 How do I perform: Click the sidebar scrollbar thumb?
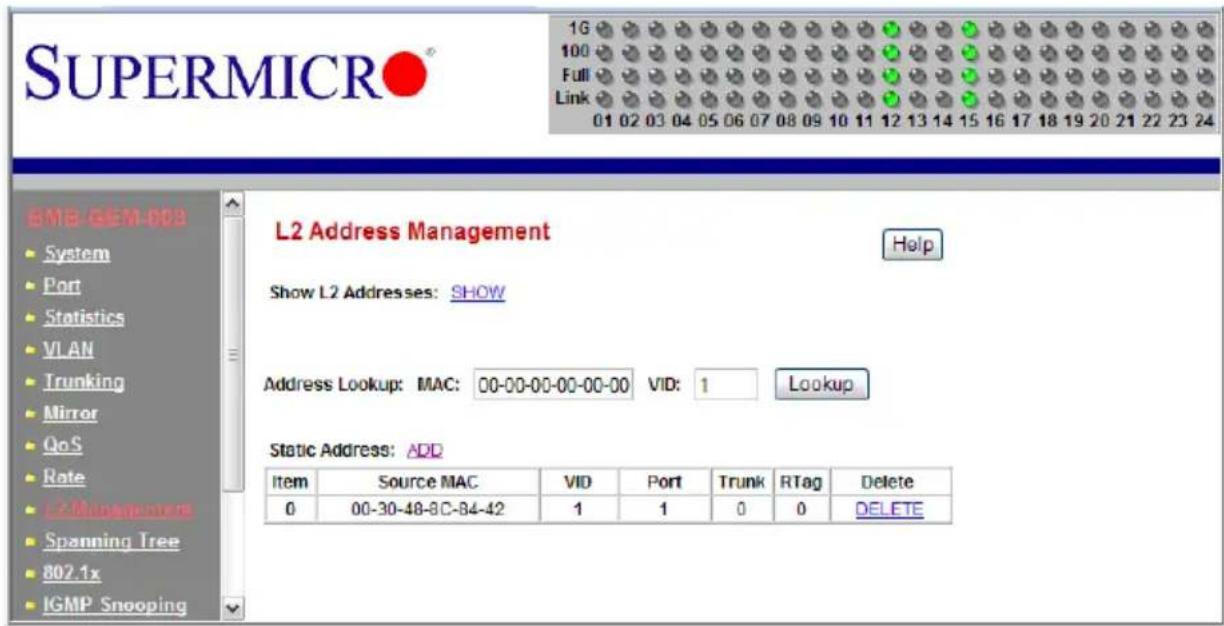(x=232, y=352)
